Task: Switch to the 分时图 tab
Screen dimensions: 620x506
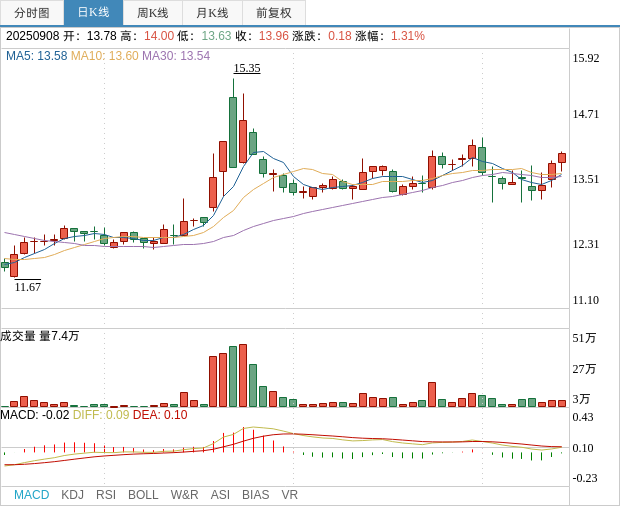Action: (32, 13)
